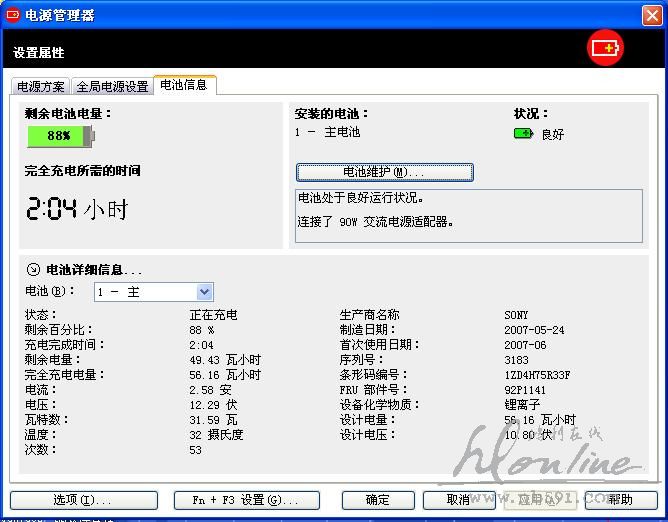The width and height of the screenshot is (668, 522).
Task: Click the 88% remaining battery gauge
Action: tap(61, 136)
